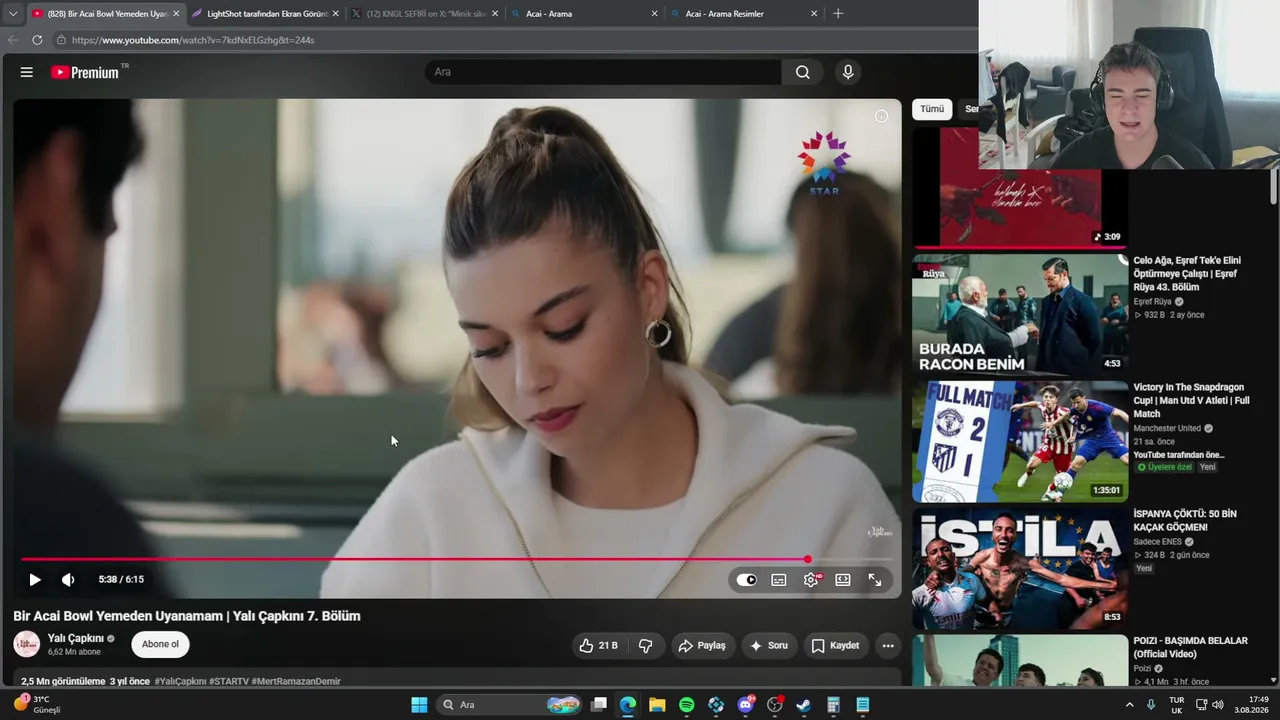Open Steam from the taskbar
This screenshot has width=1280, height=720.
(804, 705)
